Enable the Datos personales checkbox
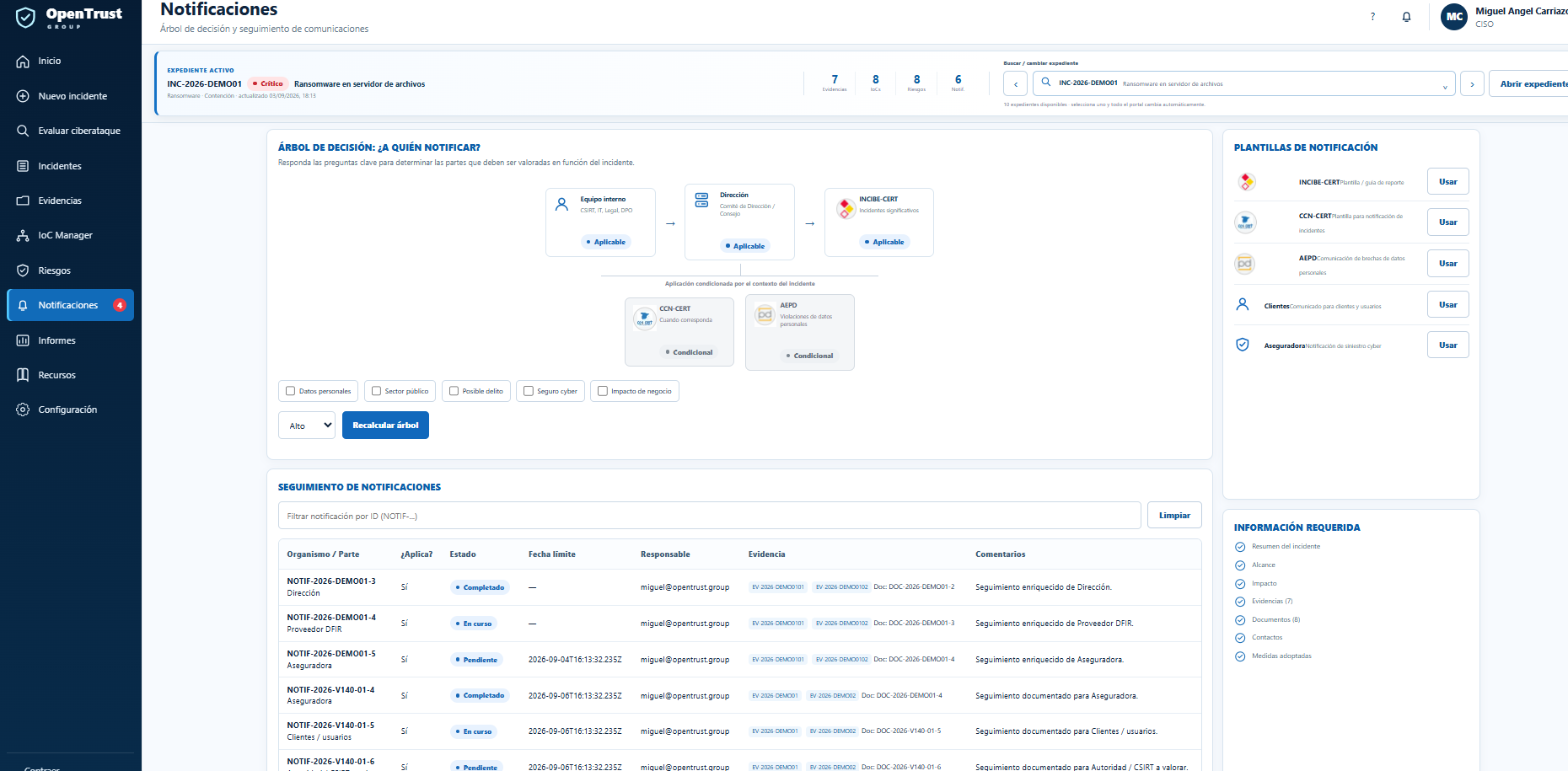1568x771 pixels. point(291,391)
